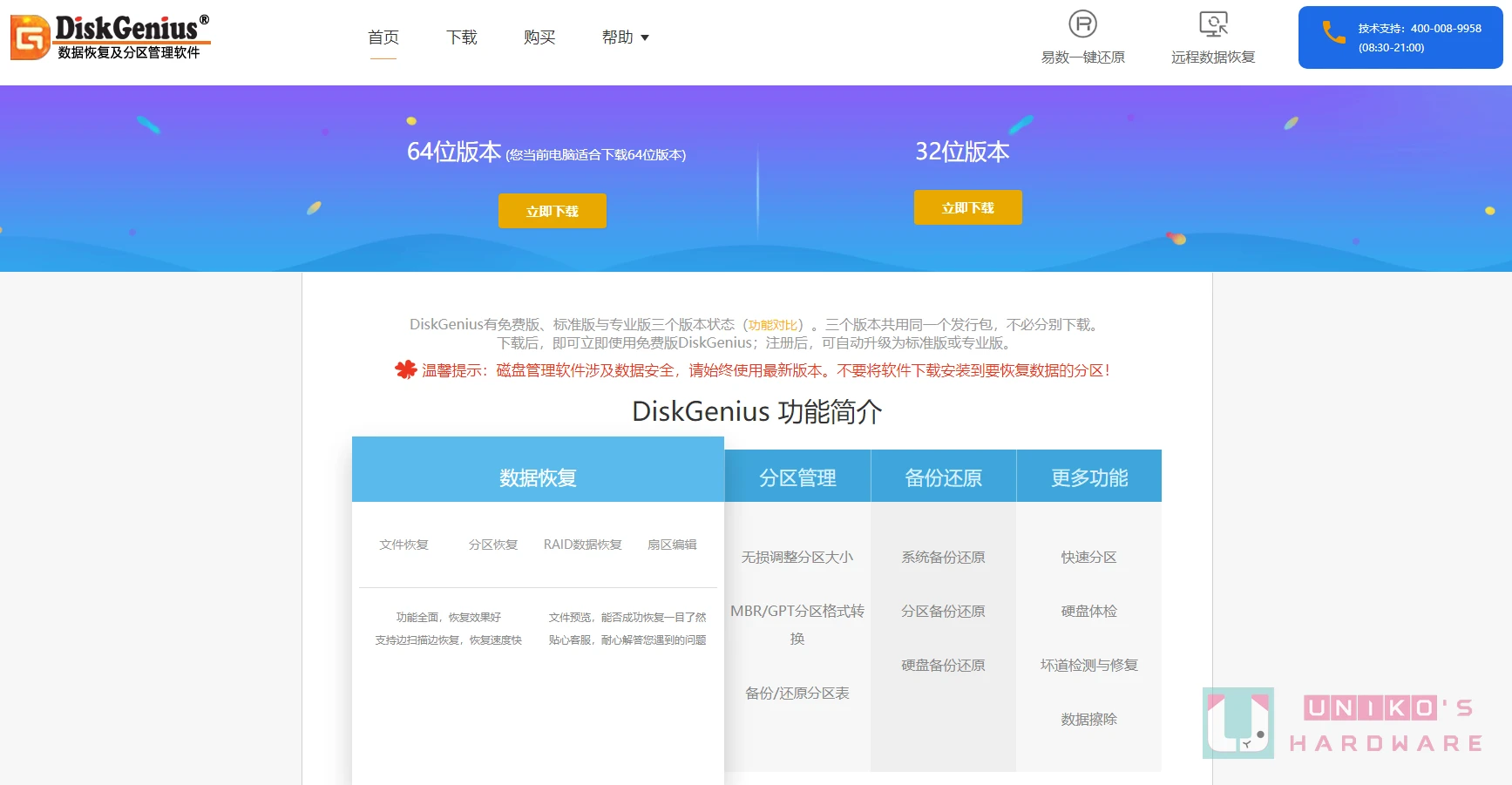Open the 功能对比 link

(772, 325)
